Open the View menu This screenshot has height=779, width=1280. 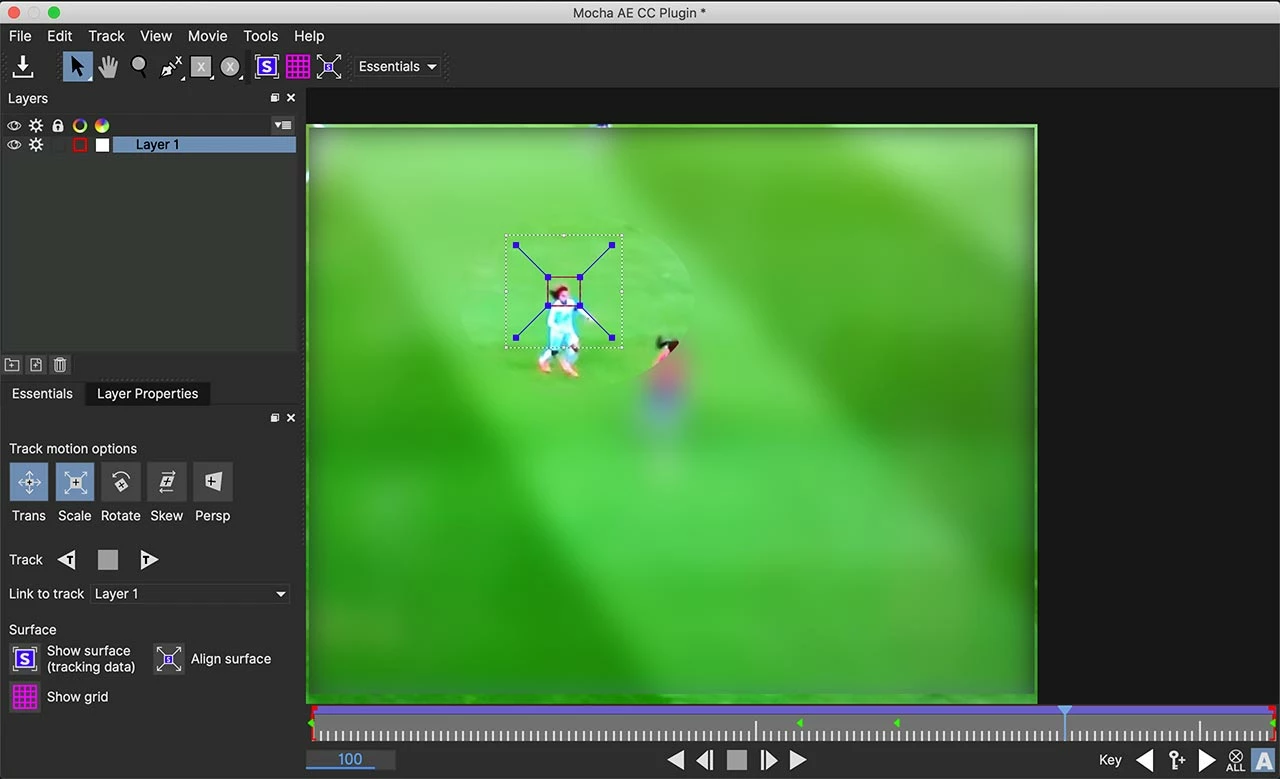(156, 35)
